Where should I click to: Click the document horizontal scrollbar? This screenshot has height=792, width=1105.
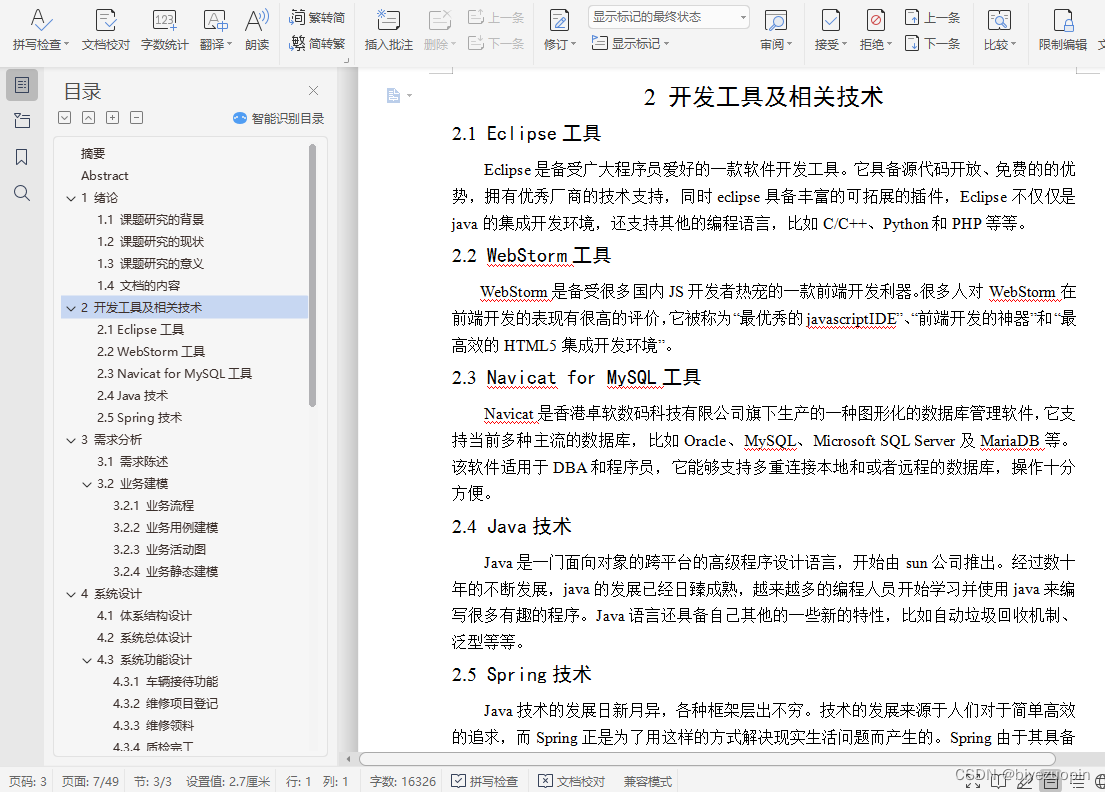point(708,759)
